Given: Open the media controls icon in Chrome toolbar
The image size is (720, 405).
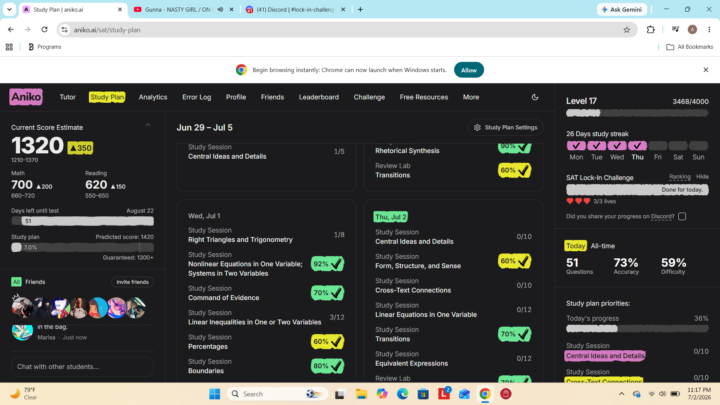Looking at the screenshot, I should point(675,29).
